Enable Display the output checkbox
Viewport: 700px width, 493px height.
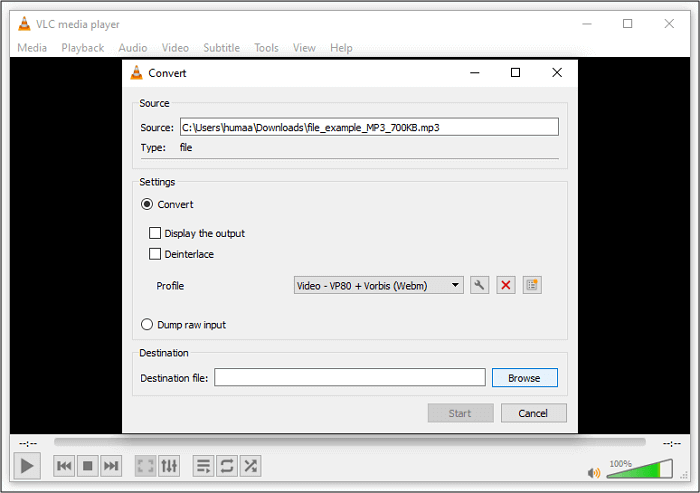155,234
